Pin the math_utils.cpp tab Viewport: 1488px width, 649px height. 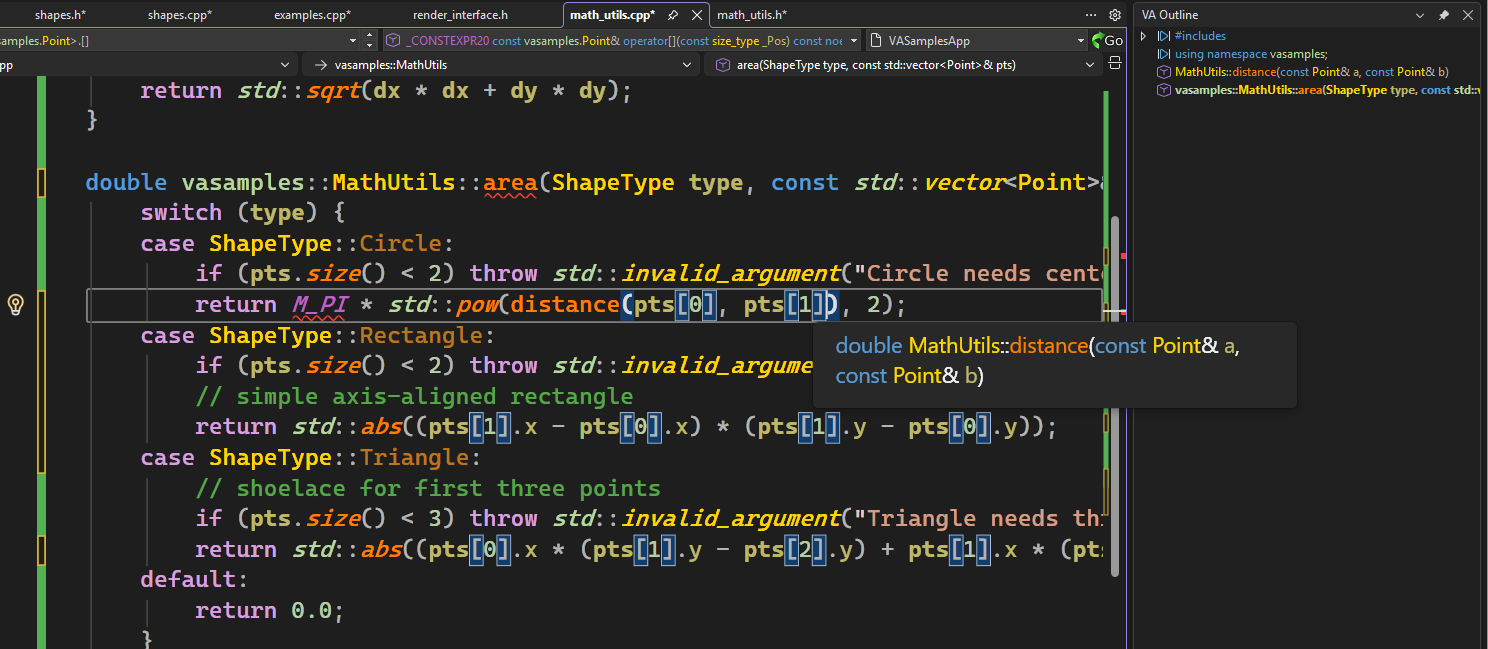click(x=673, y=15)
